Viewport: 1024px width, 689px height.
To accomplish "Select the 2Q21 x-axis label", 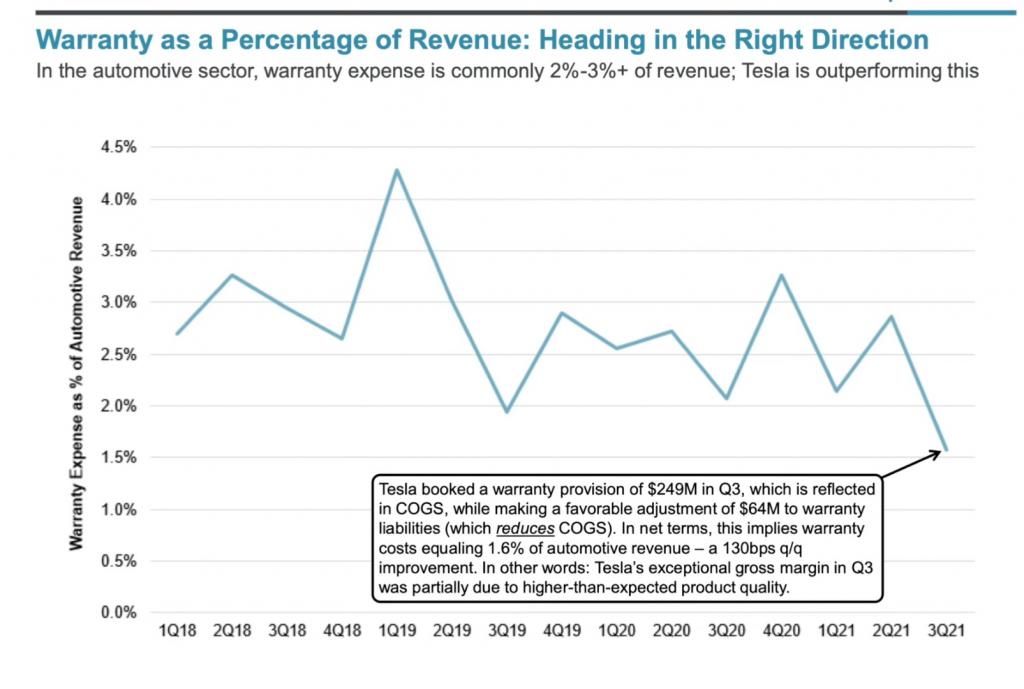I will click(891, 631).
